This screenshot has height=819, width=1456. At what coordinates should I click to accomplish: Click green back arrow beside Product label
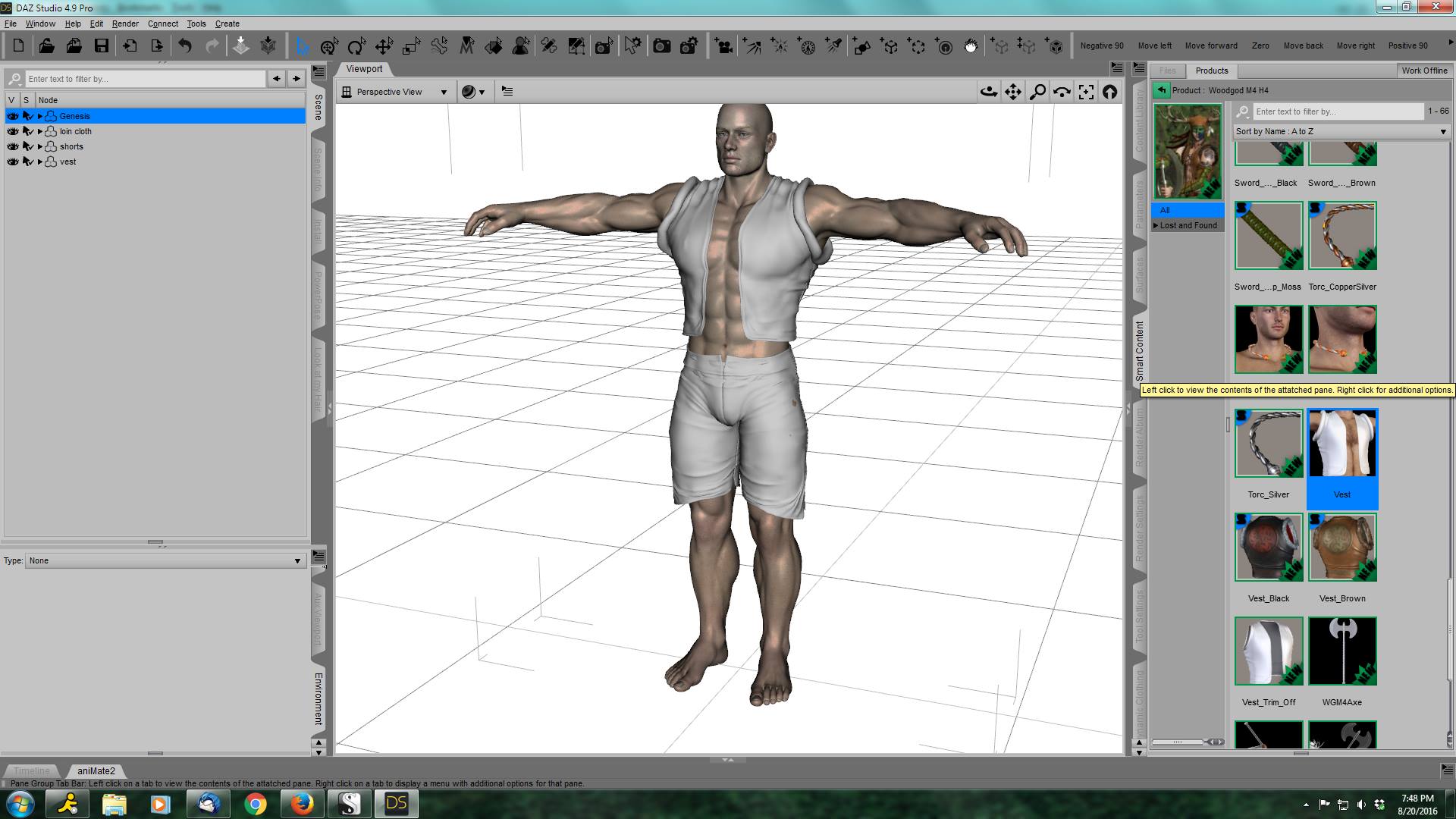point(1161,90)
